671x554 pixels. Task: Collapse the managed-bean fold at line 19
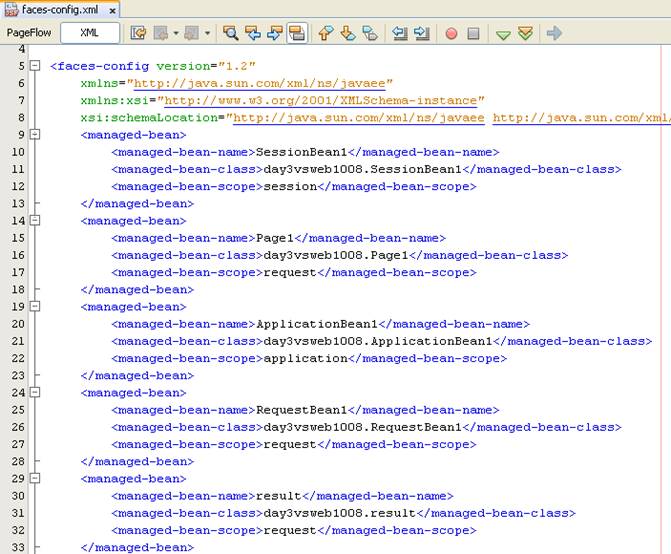(35, 306)
